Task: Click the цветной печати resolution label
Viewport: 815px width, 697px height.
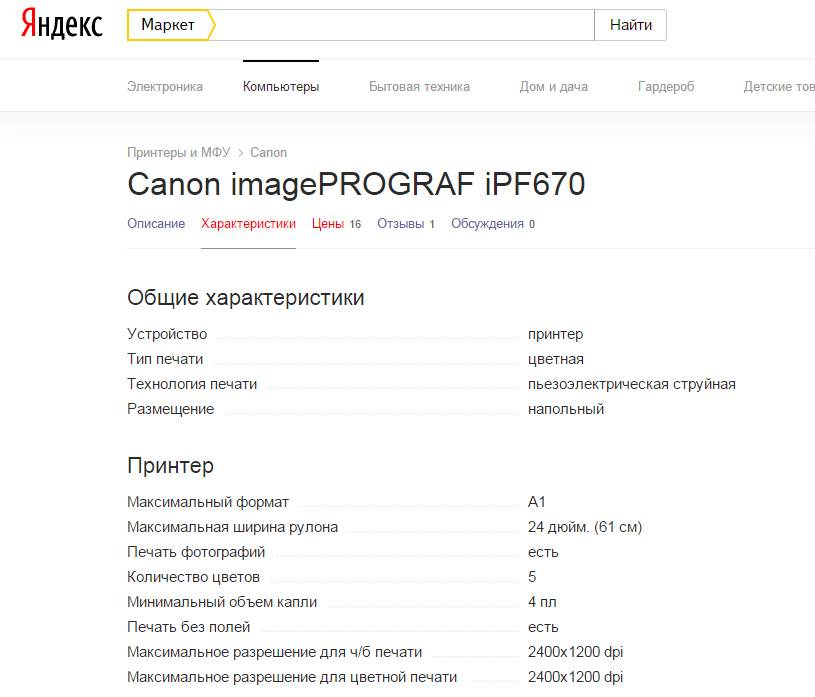Action: [x=292, y=677]
